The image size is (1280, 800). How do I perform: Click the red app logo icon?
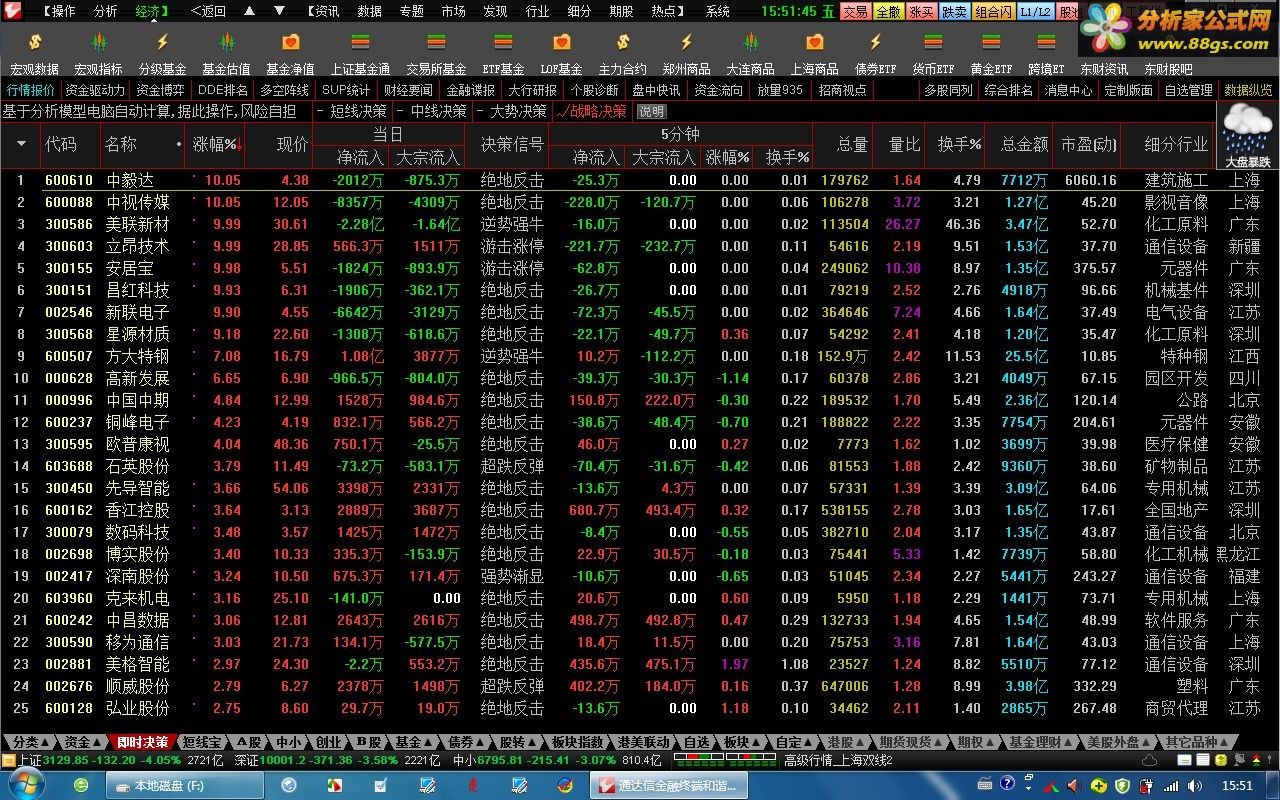[11, 11]
